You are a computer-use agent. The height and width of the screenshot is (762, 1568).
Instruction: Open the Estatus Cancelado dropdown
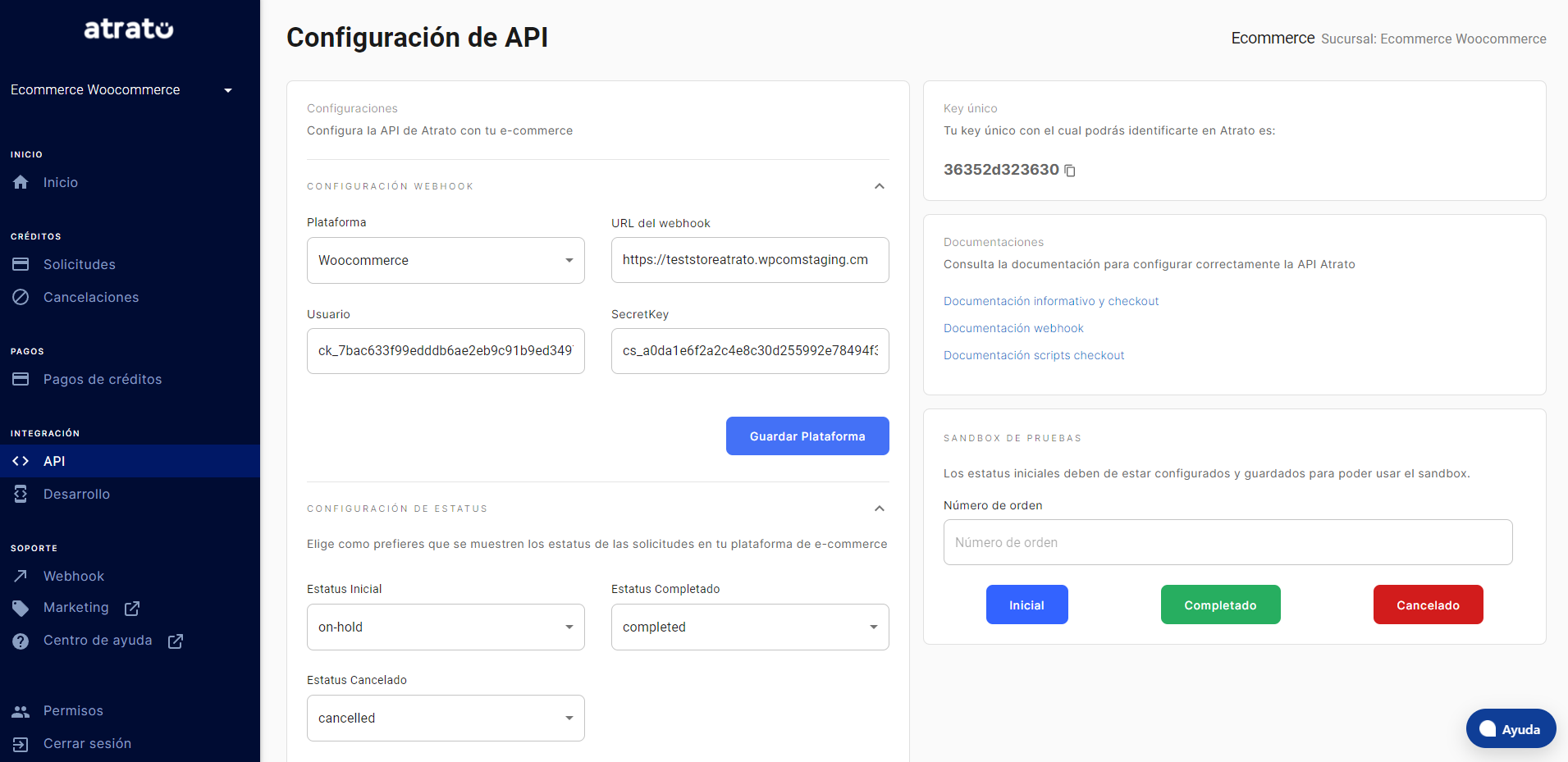[446, 718]
